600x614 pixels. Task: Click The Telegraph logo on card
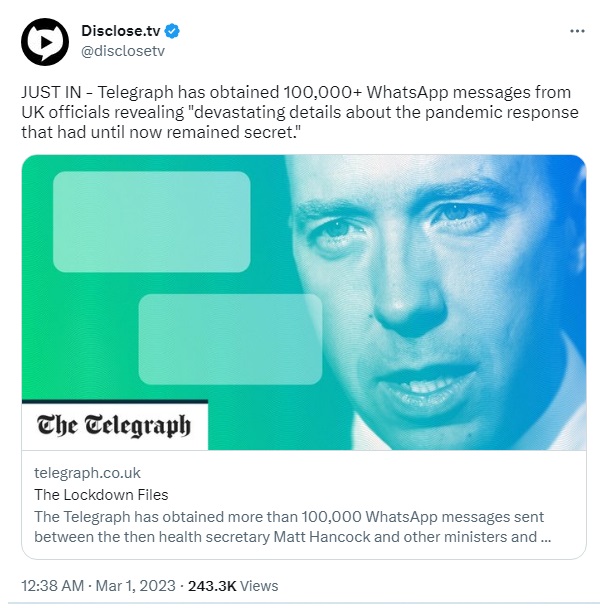(114, 425)
